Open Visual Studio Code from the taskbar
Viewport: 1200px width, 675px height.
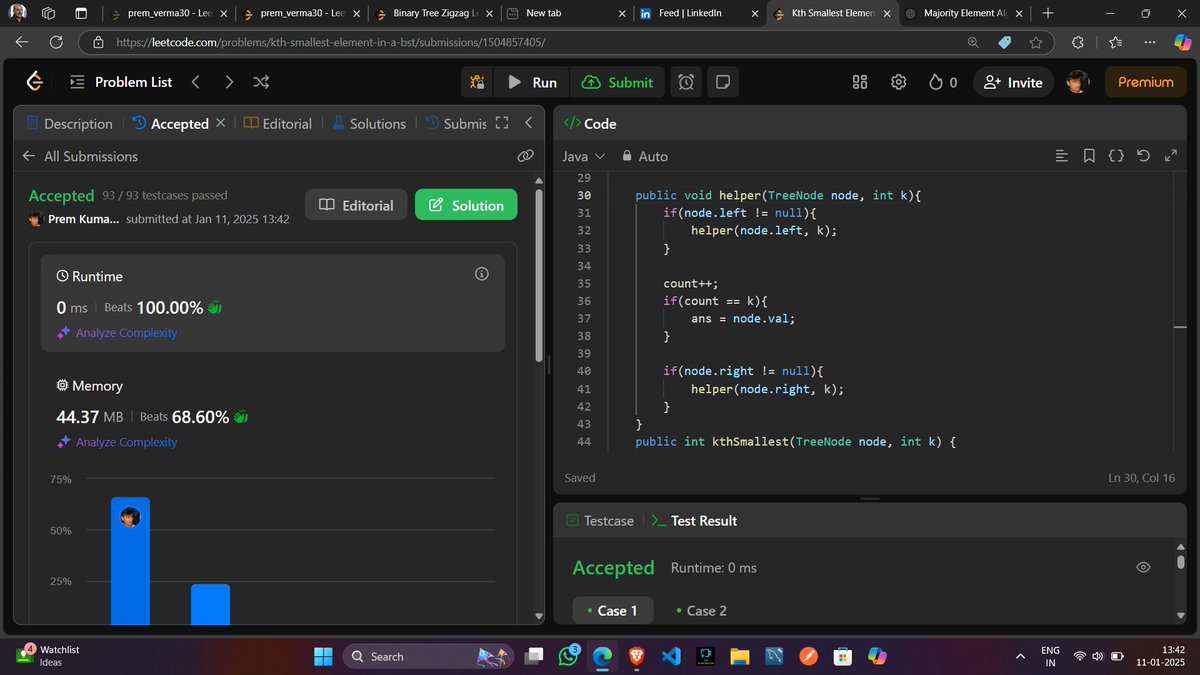click(671, 656)
